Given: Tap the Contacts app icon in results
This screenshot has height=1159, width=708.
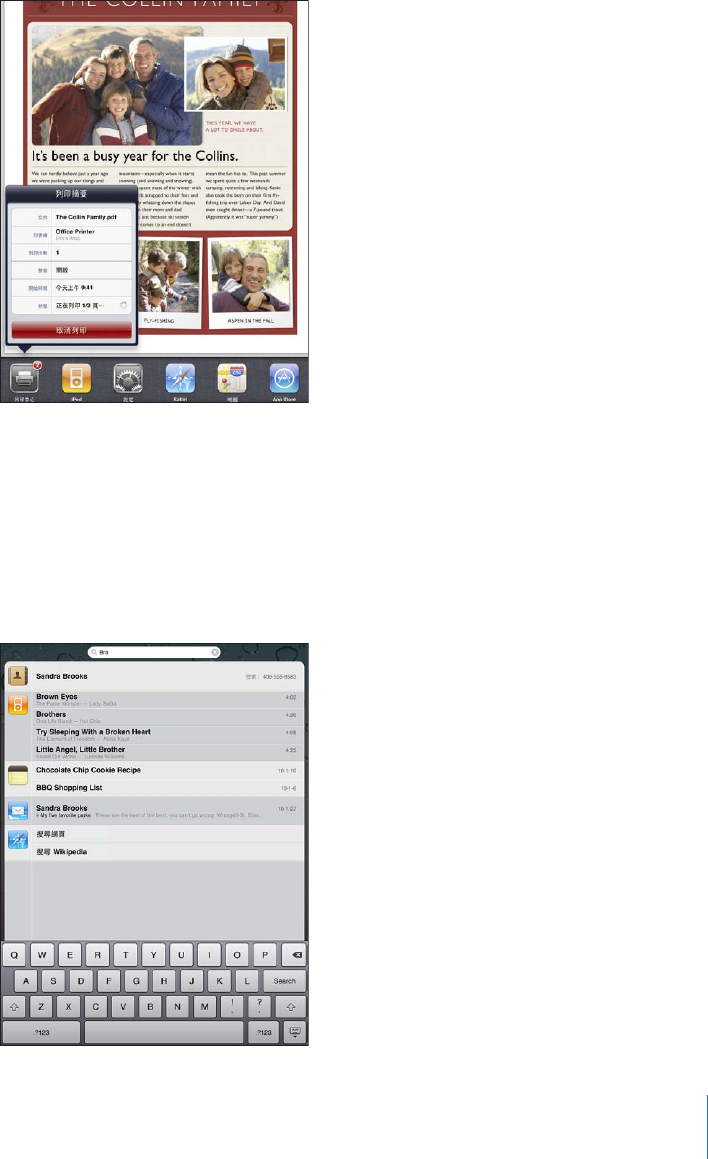Looking at the screenshot, I should pos(18,676).
